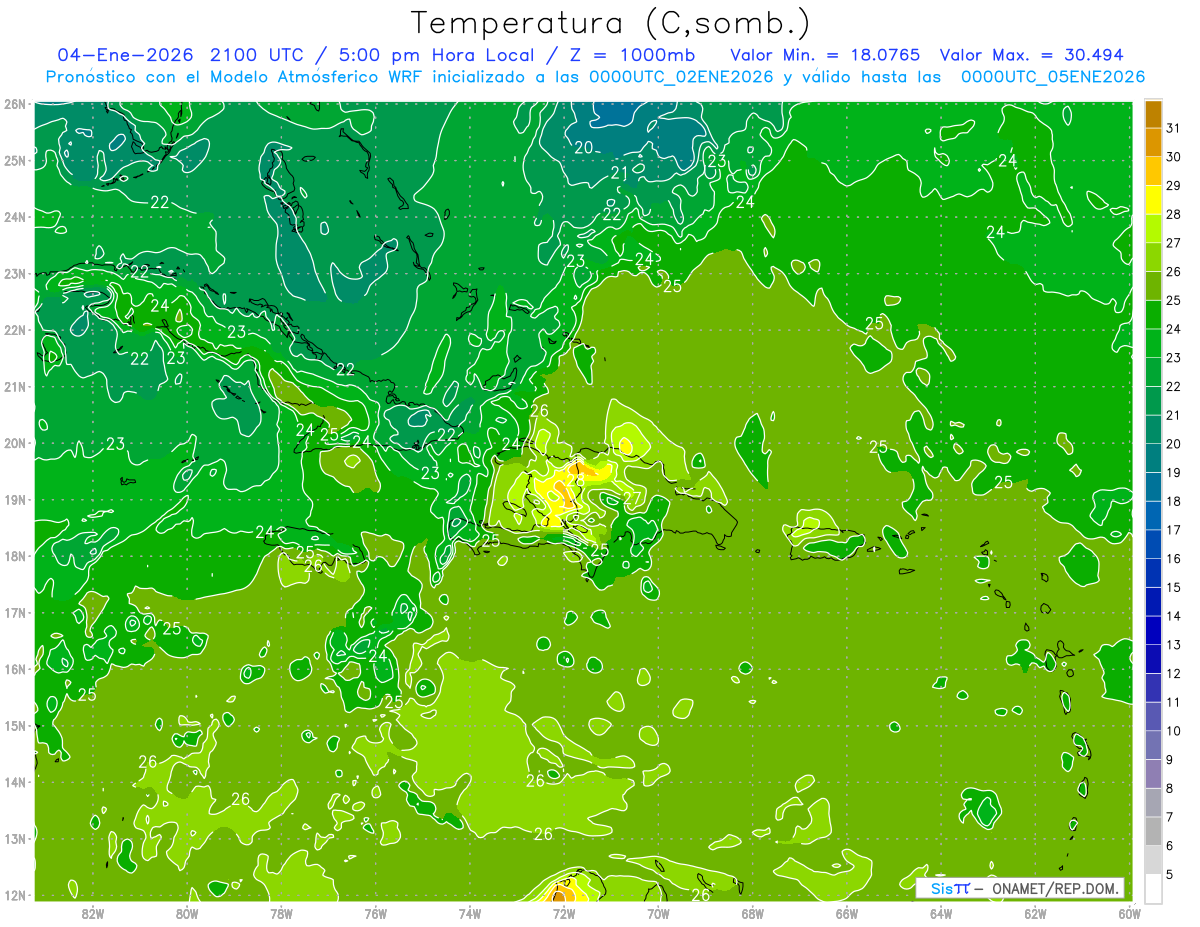1200x927 pixels.
Task: Click the '80W' longitude axis label
Action: [x=186, y=912]
